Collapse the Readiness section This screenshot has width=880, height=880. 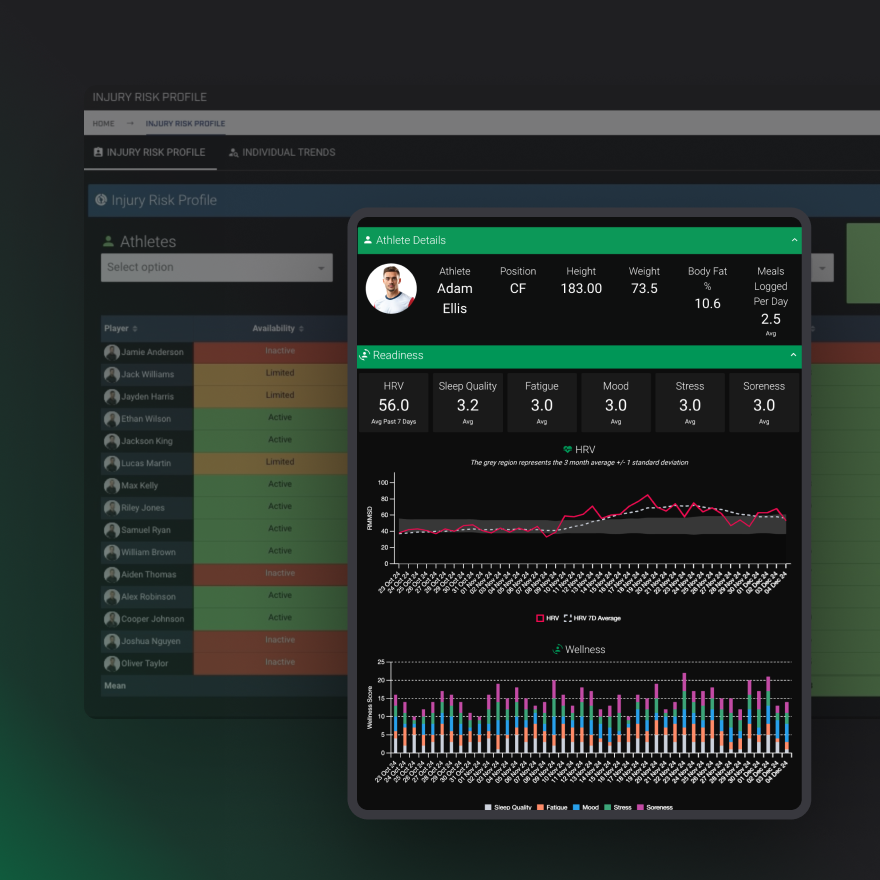[795, 355]
